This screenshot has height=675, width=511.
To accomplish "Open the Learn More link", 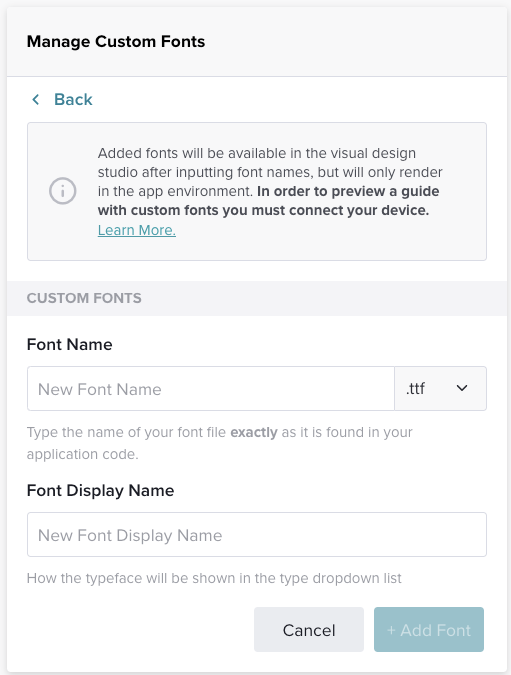I will [136, 230].
